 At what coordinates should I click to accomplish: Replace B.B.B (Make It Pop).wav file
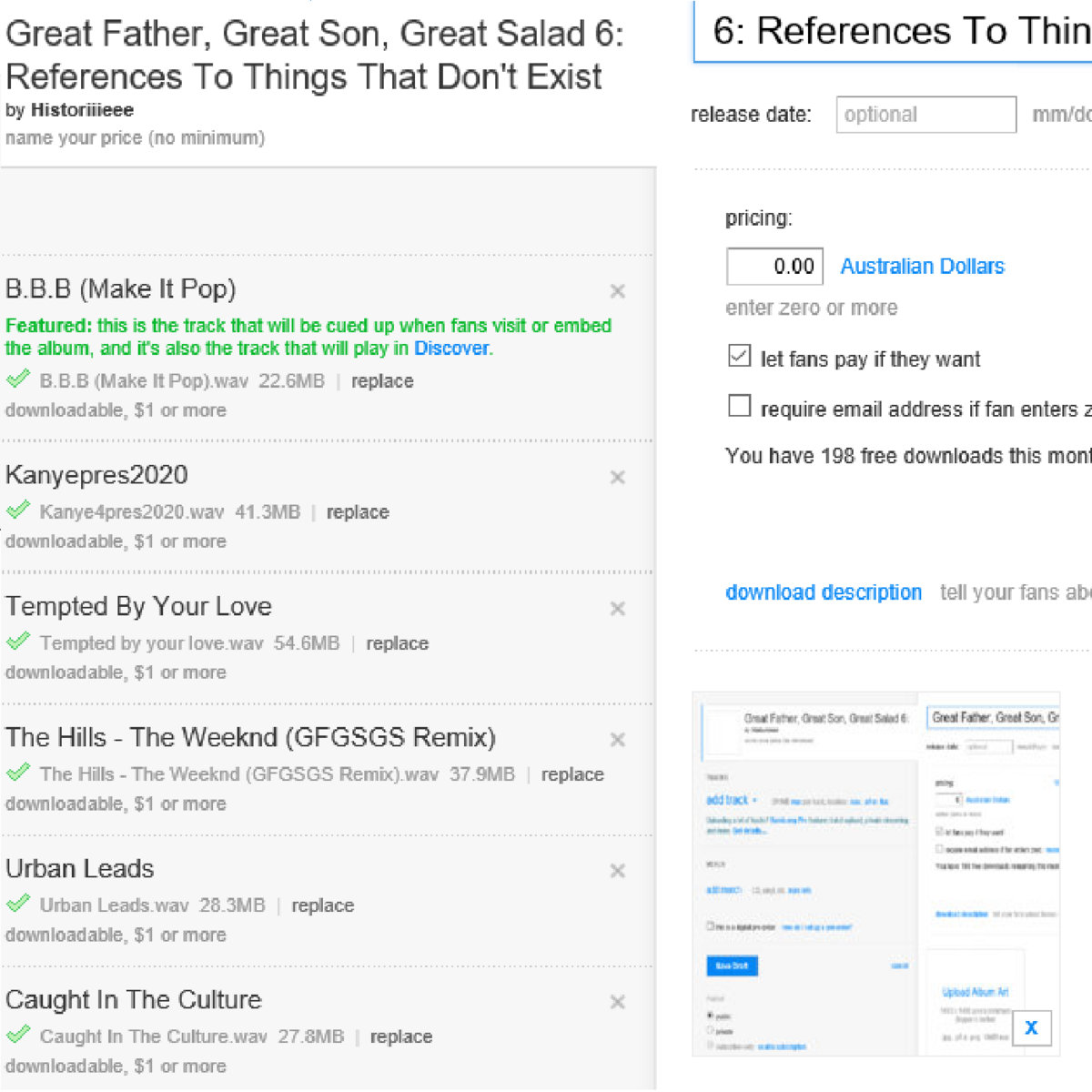pyautogui.click(x=382, y=381)
